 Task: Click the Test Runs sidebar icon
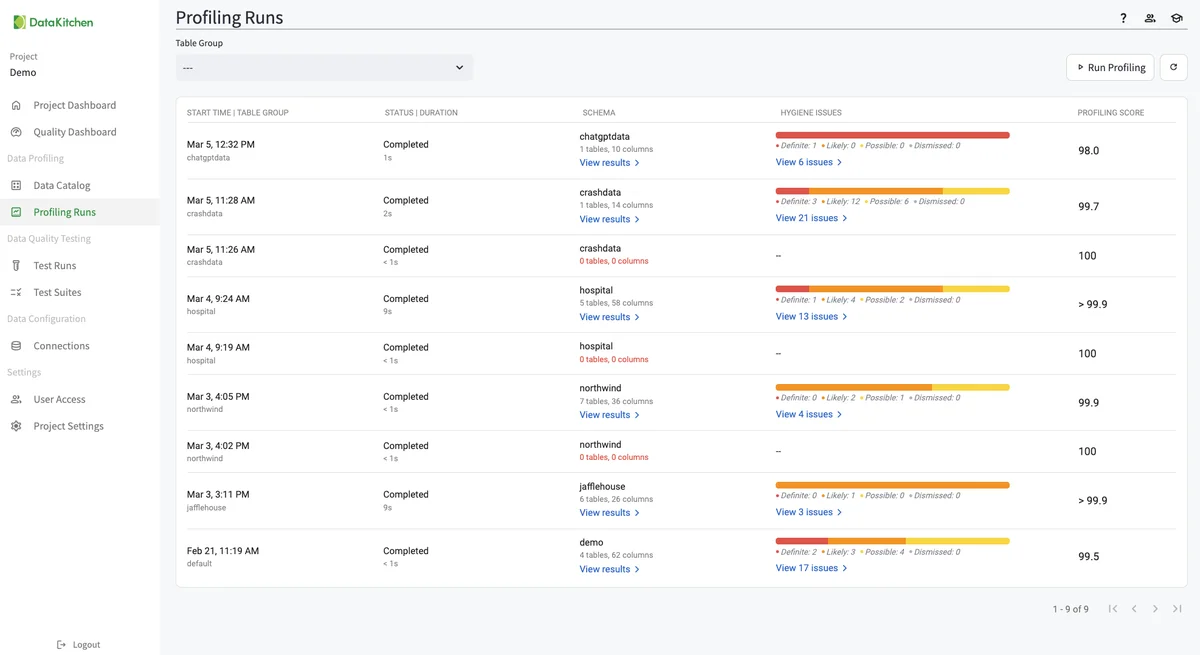pyautogui.click(x=16, y=266)
